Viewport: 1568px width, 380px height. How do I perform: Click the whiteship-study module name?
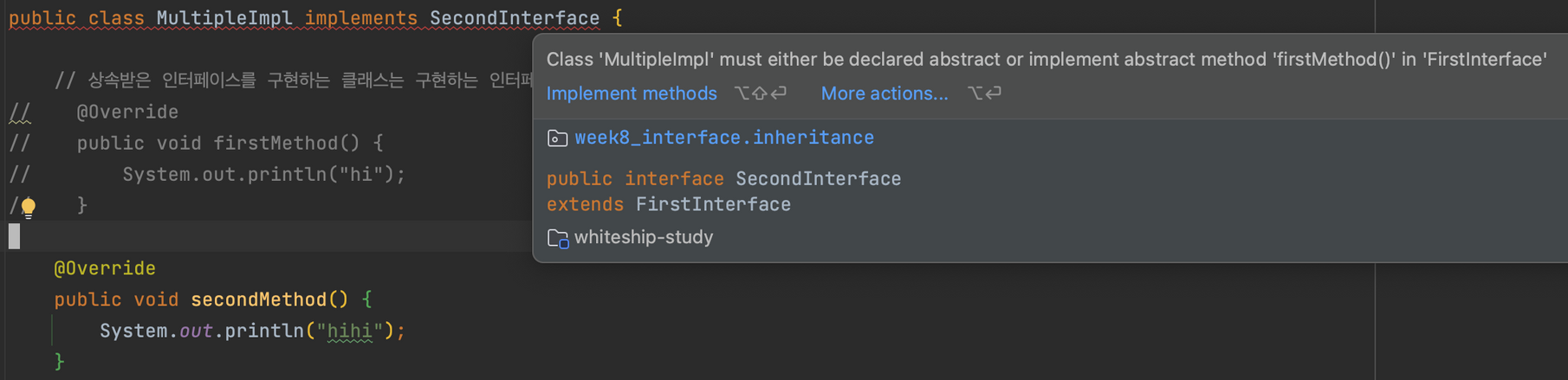click(x=644, y=237)
